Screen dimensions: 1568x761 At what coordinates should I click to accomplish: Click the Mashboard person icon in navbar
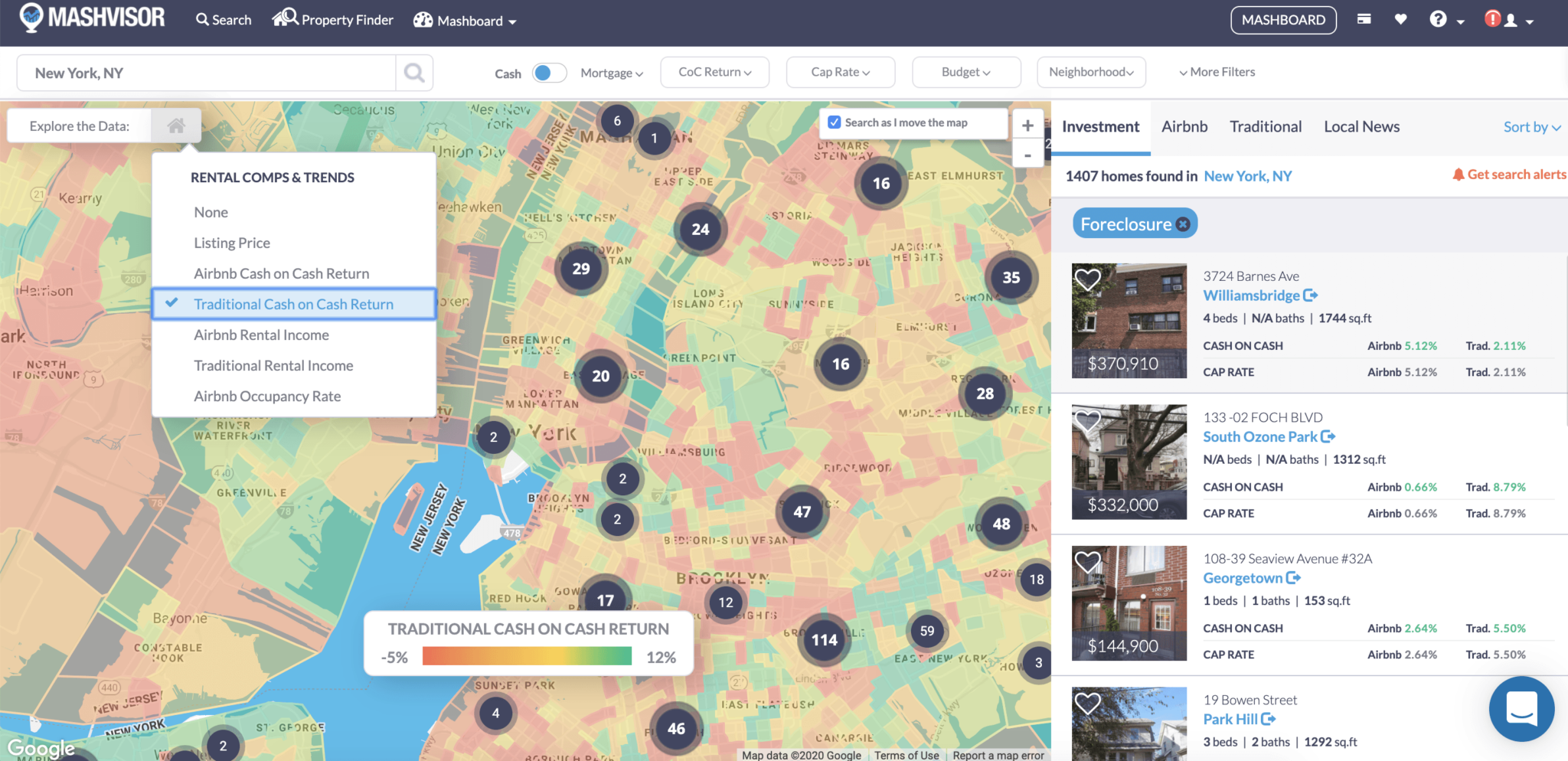423,20
